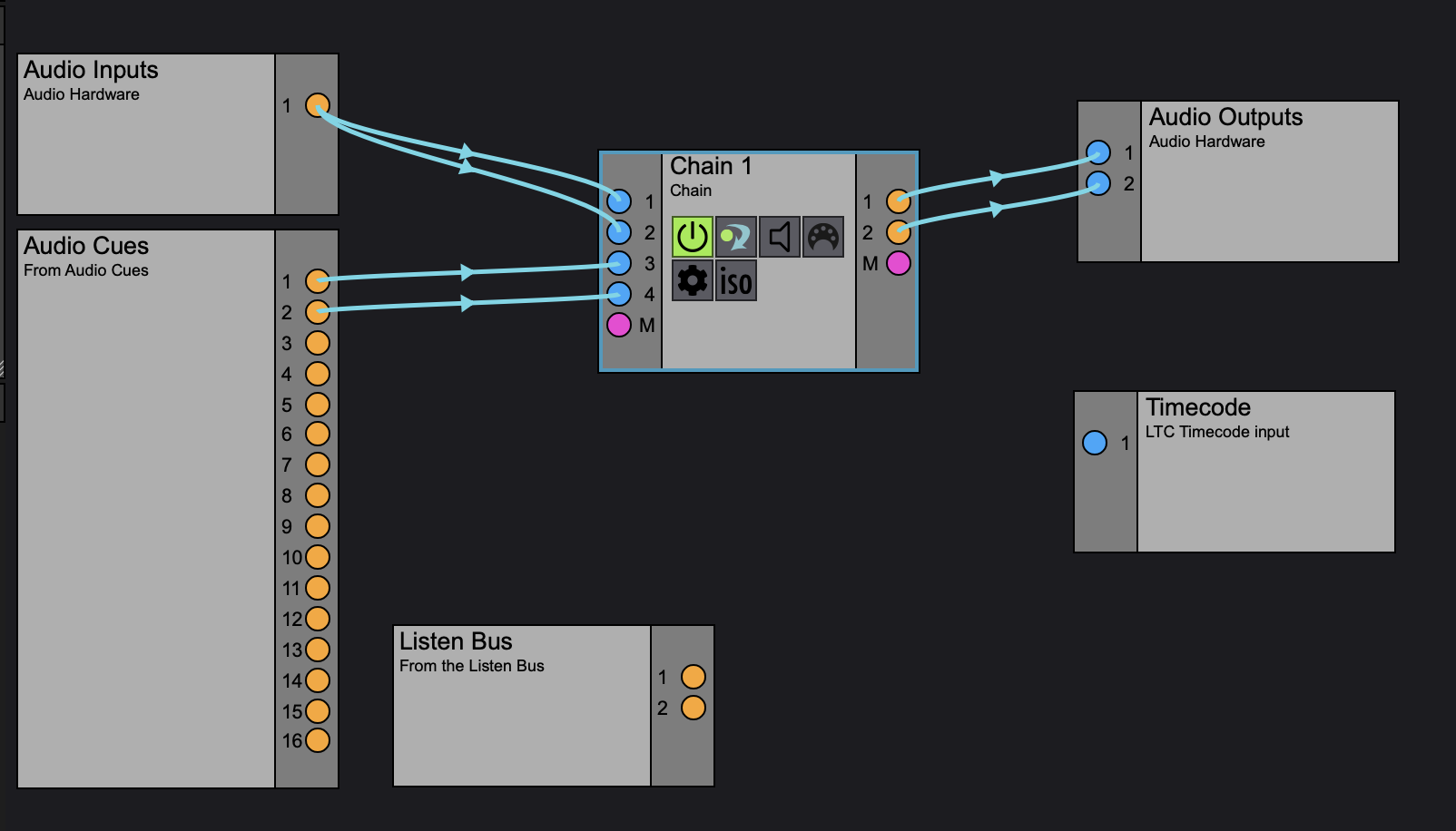Toggle the iso button in Chain 1
Viewport: 1456px width, 831px height.
pyautogui.click(x=735, y=280)
